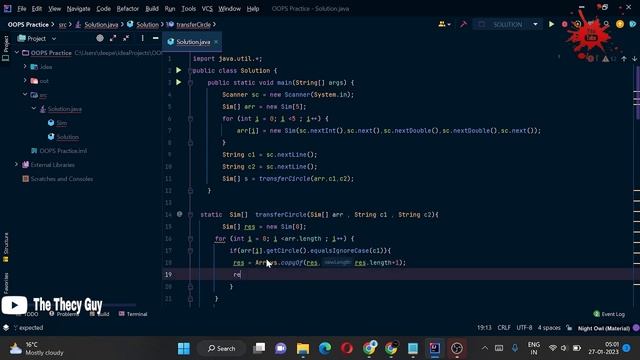Image resolution: width=640 pixels, height=360 pixels.
Task: Open the user/code-with-me icon in the toolbar
Action: [x=444, y=24]
